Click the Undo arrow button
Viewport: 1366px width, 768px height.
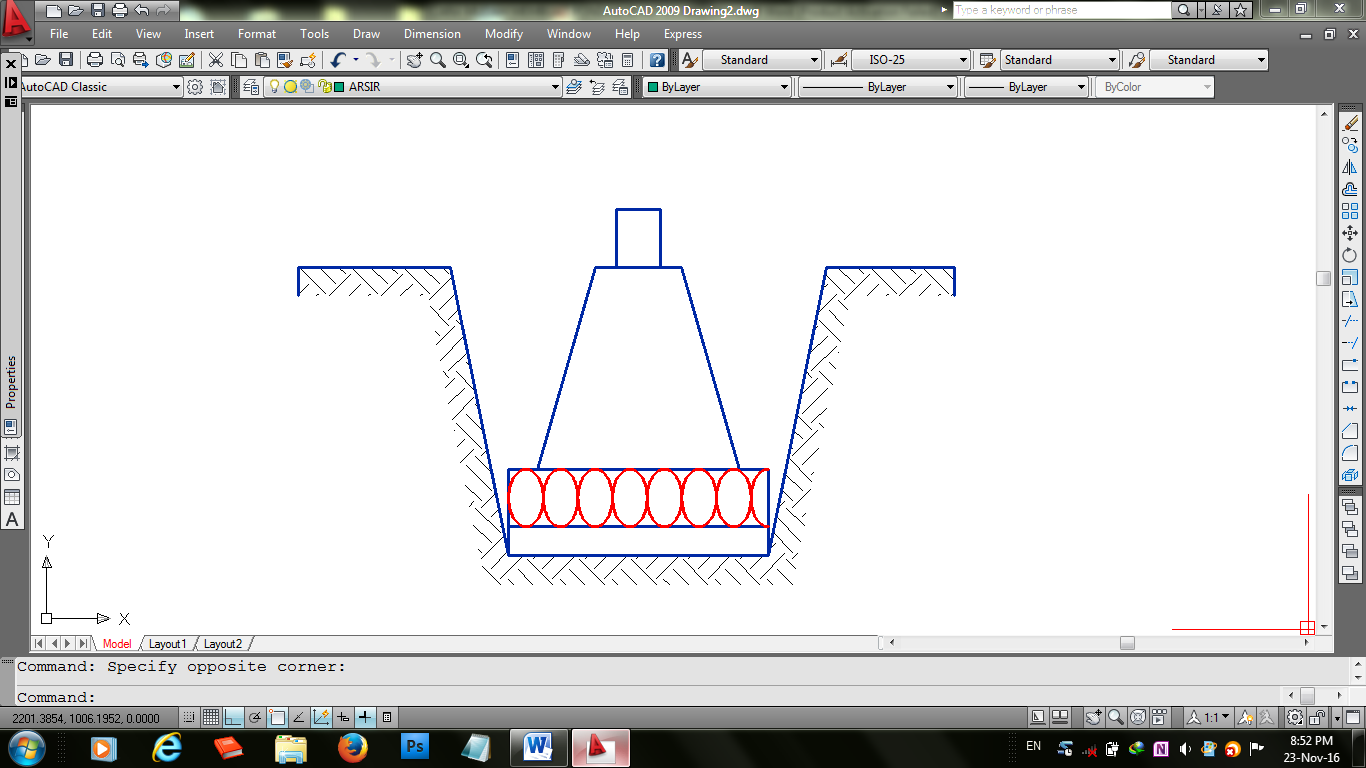click(x=336, y=60)
